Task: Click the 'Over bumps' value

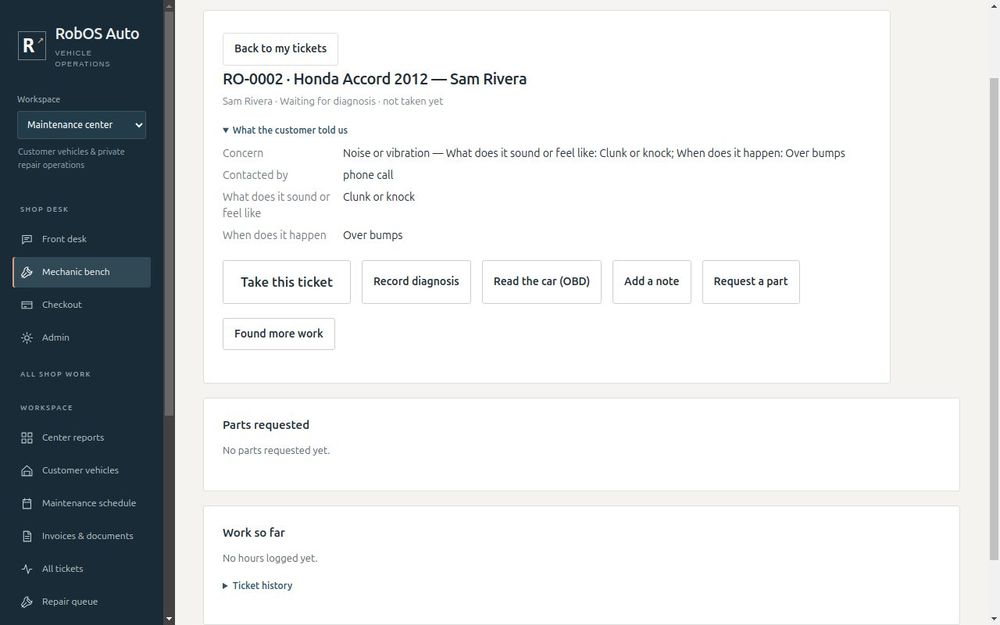Action: (x=372, y=235)
